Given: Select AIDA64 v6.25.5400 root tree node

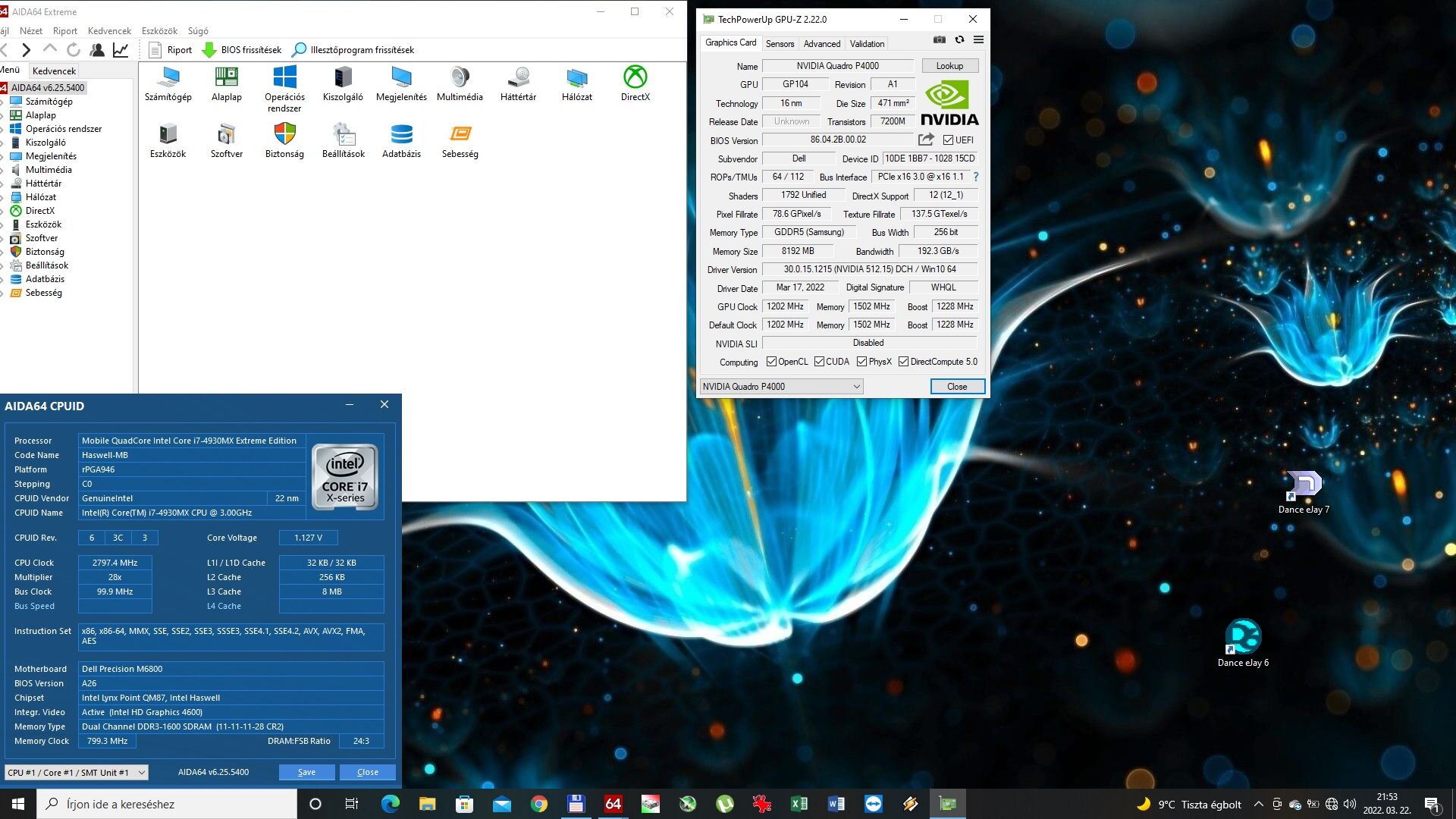Looking at the screenshot, I should [47, 88].
